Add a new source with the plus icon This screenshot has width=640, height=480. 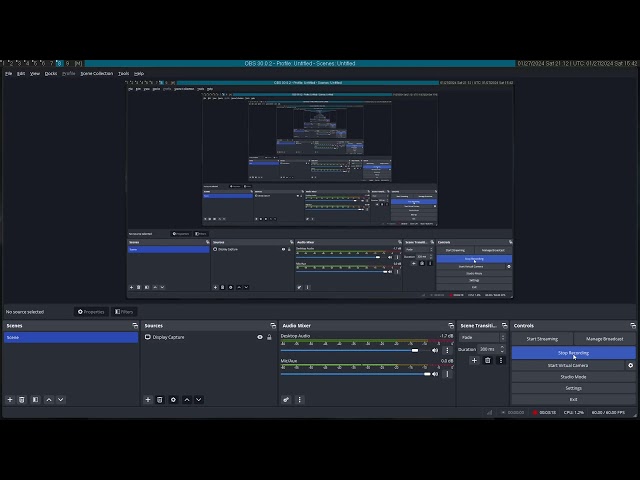tap(148, 400)
